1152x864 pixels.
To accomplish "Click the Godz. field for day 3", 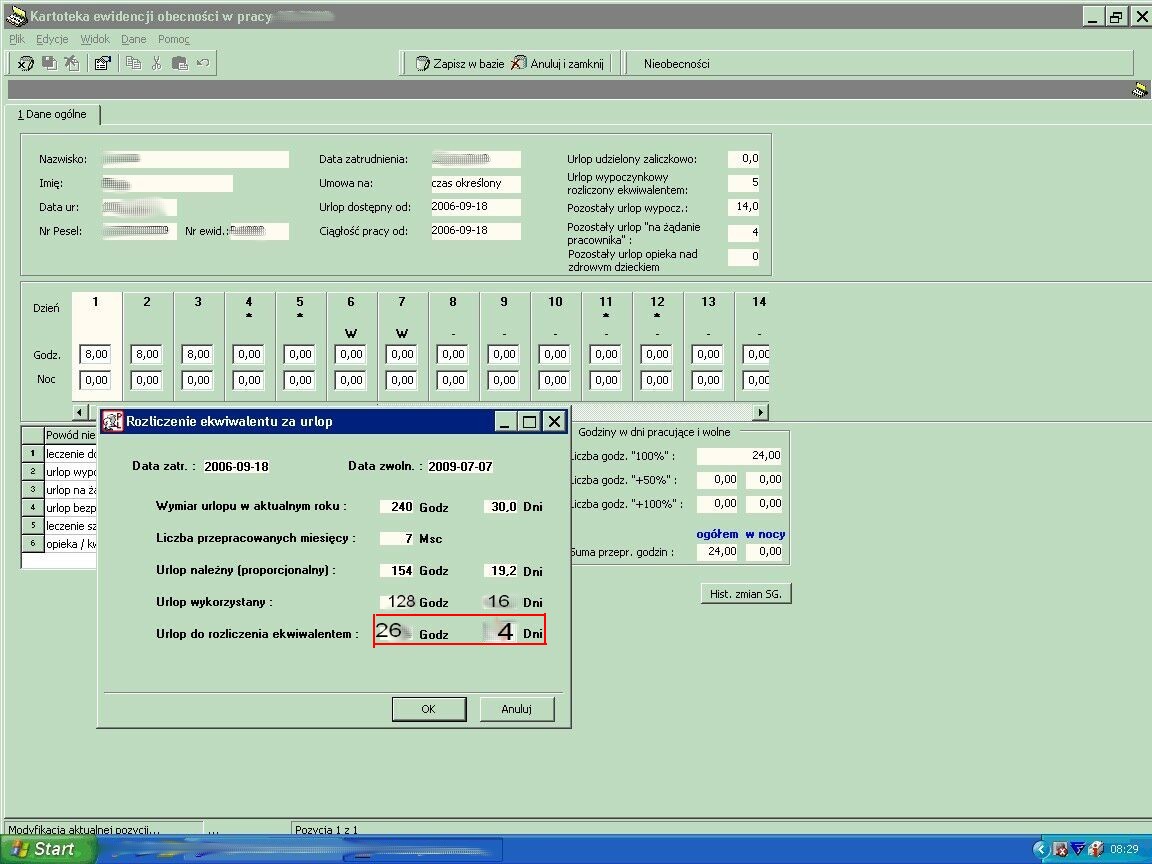I will click(x=198, y=354).
